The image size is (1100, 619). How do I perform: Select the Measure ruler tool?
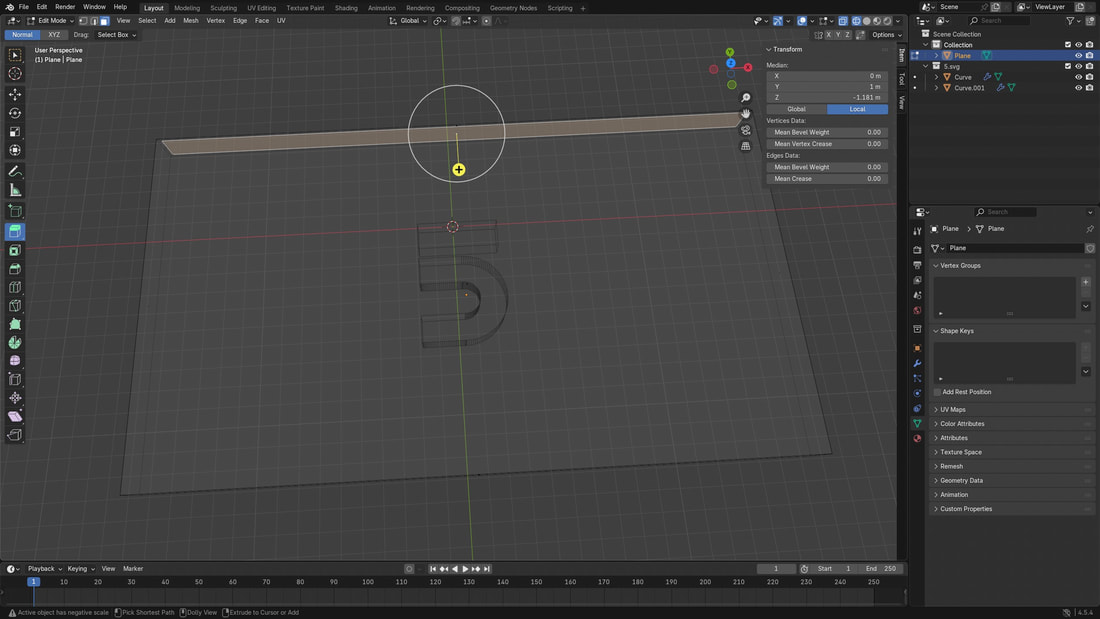(x=15, y=190)
